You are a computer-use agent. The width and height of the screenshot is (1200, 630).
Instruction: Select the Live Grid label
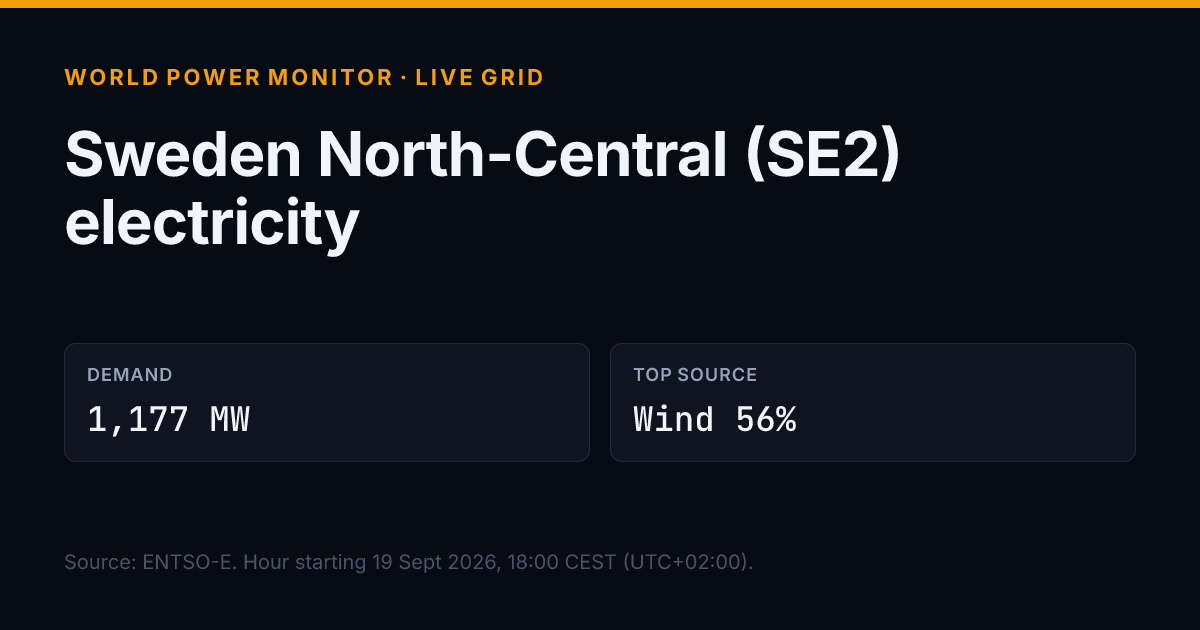480,77
